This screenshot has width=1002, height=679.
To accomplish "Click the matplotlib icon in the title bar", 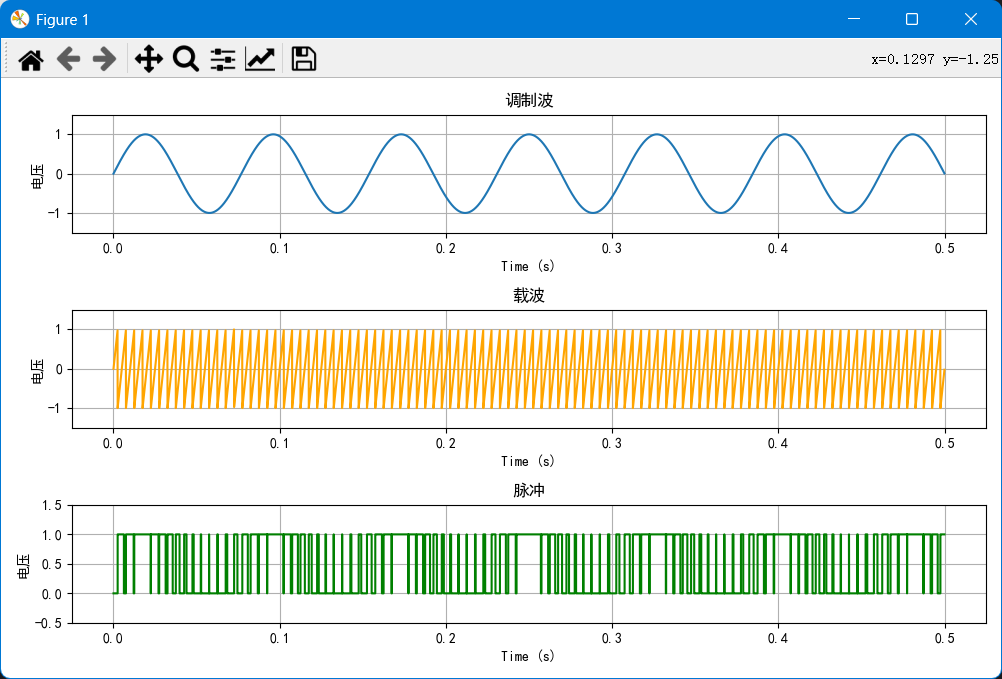I will click(x=19, y=19).
